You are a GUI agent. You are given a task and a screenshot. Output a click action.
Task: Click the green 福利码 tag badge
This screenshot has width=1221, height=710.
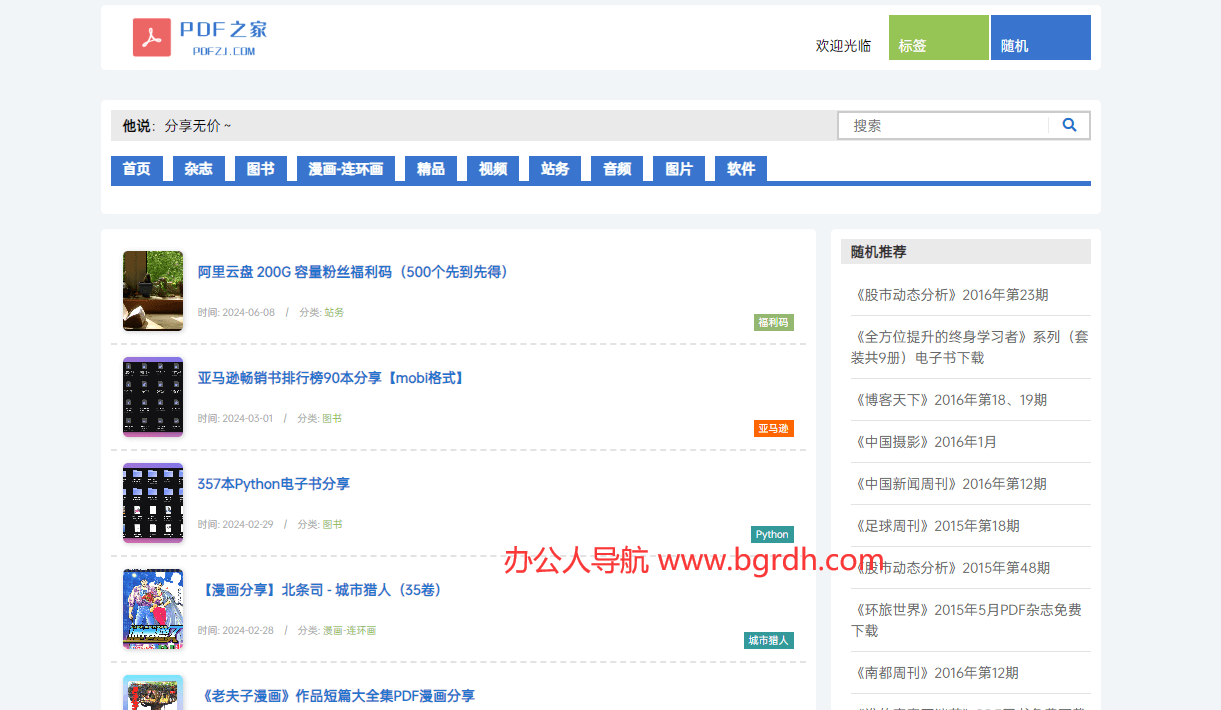pyautogui.click(x=773, y=322)
